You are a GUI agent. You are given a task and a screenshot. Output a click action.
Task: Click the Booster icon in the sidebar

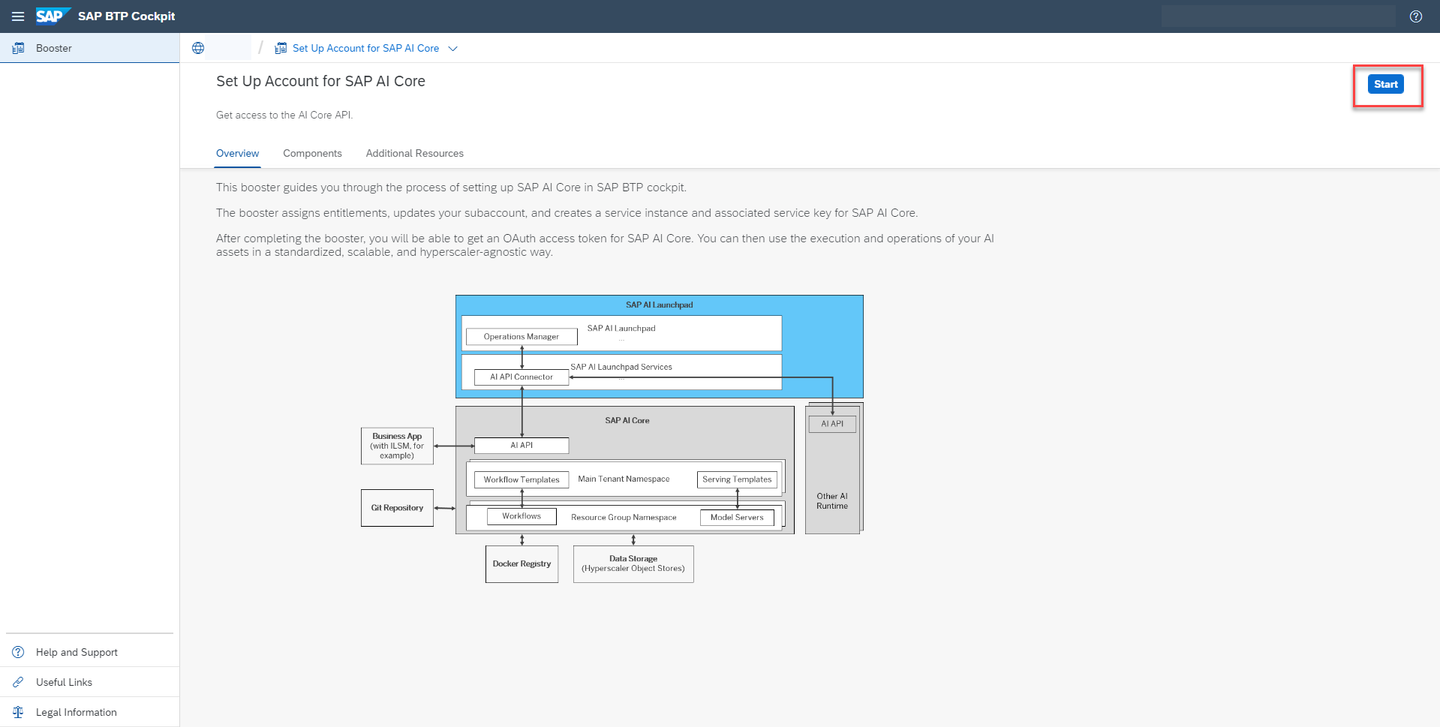click(x=18, y=48)
